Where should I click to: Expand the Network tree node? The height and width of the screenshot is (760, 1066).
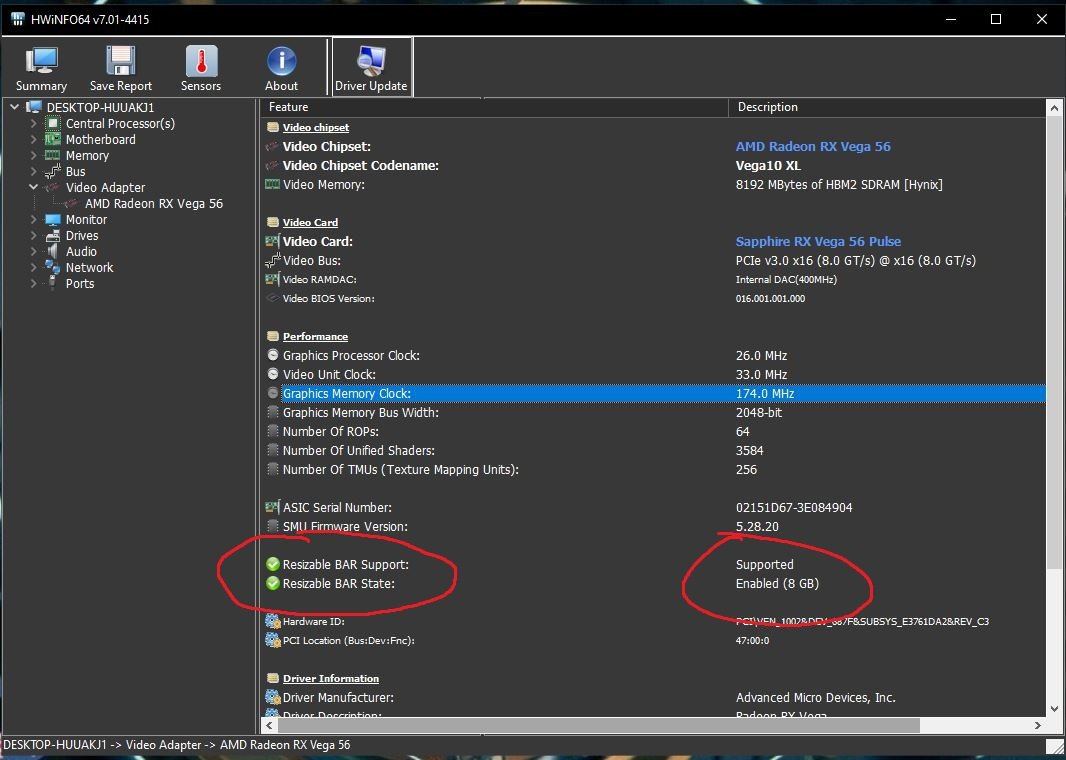33,267
